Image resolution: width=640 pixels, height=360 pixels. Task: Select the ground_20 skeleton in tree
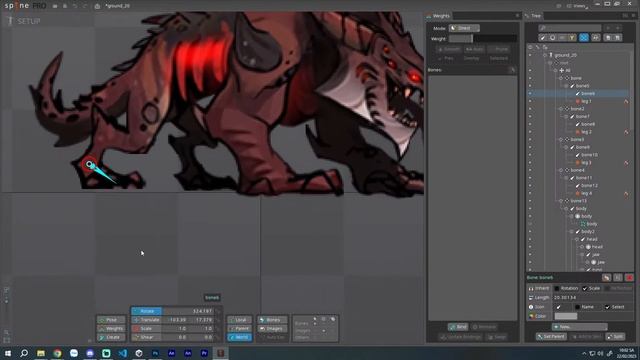pyautogui.click(x=565, y=55)
